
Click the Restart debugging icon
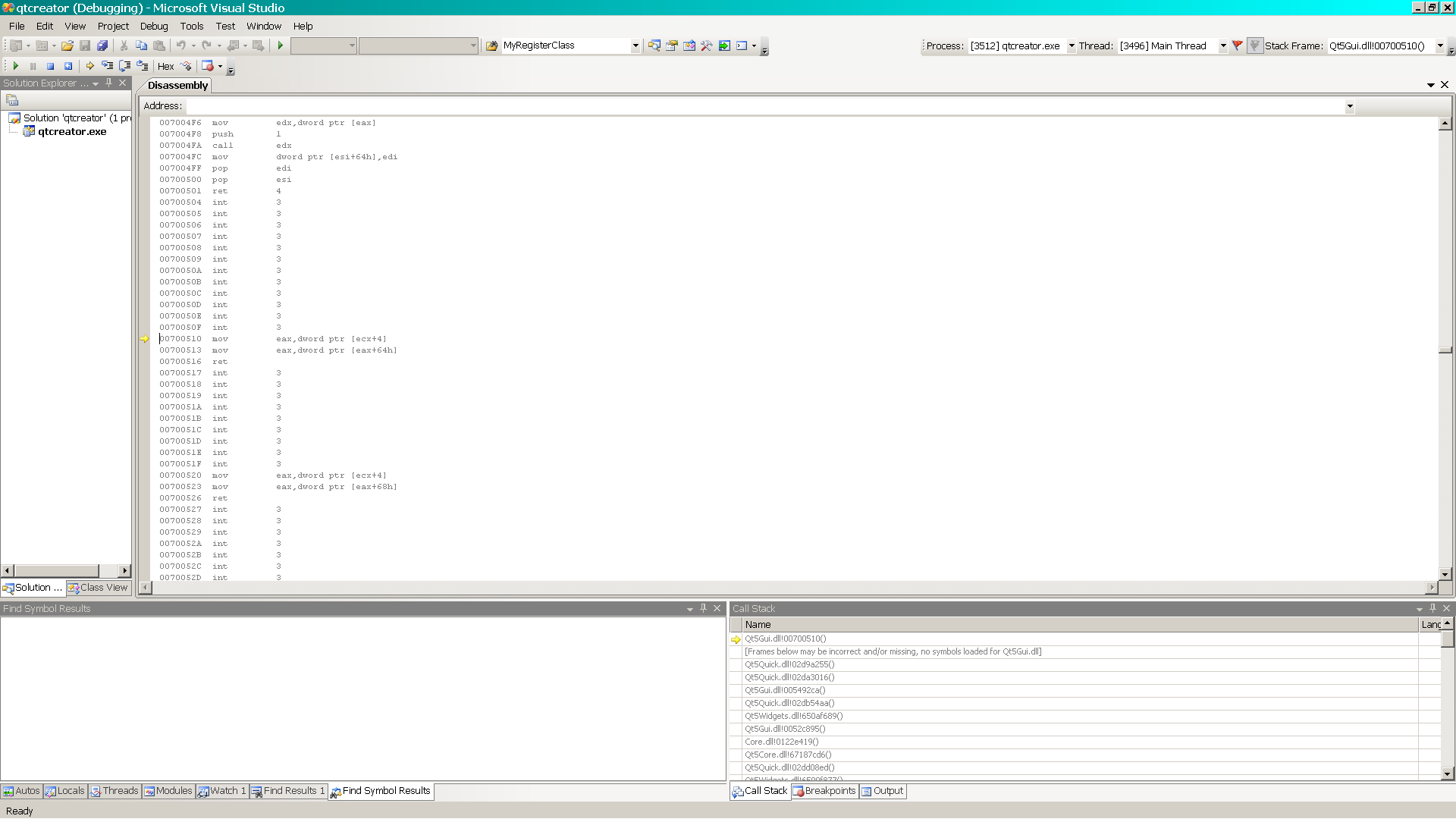click(68, 67)
